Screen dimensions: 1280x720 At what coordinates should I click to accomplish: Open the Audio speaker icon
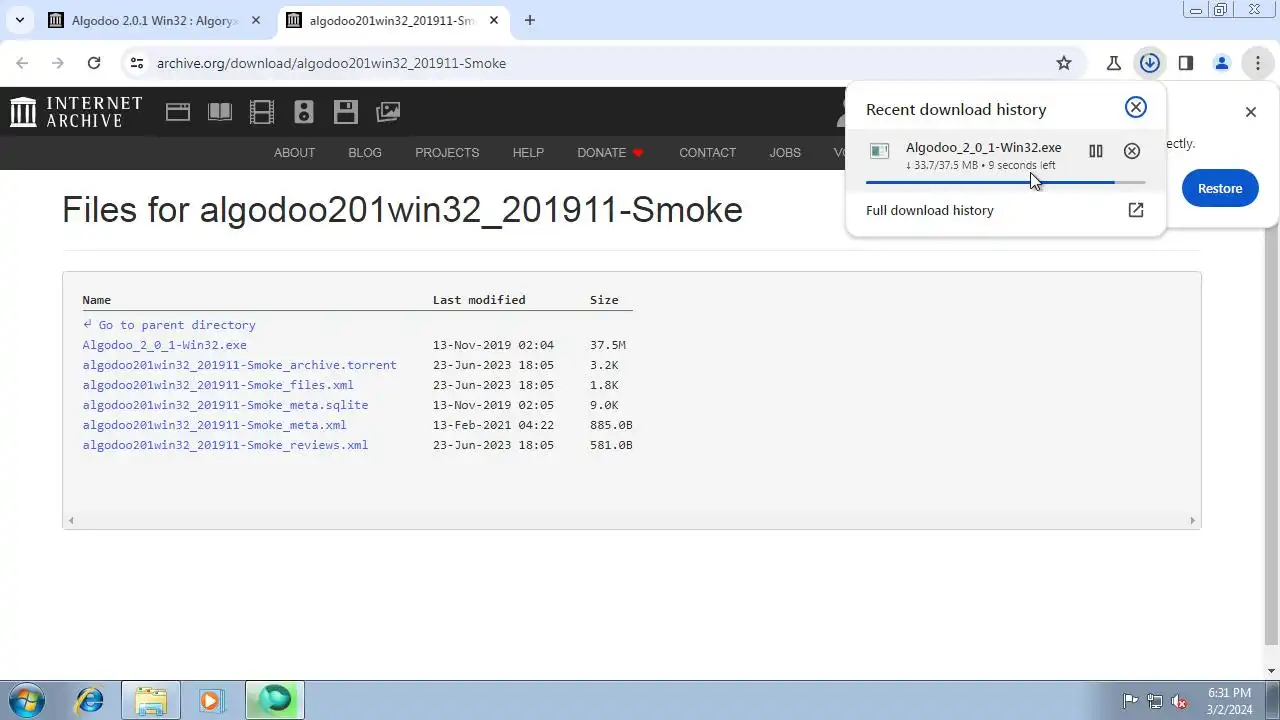pyautogui.click(x=304, y=112)
